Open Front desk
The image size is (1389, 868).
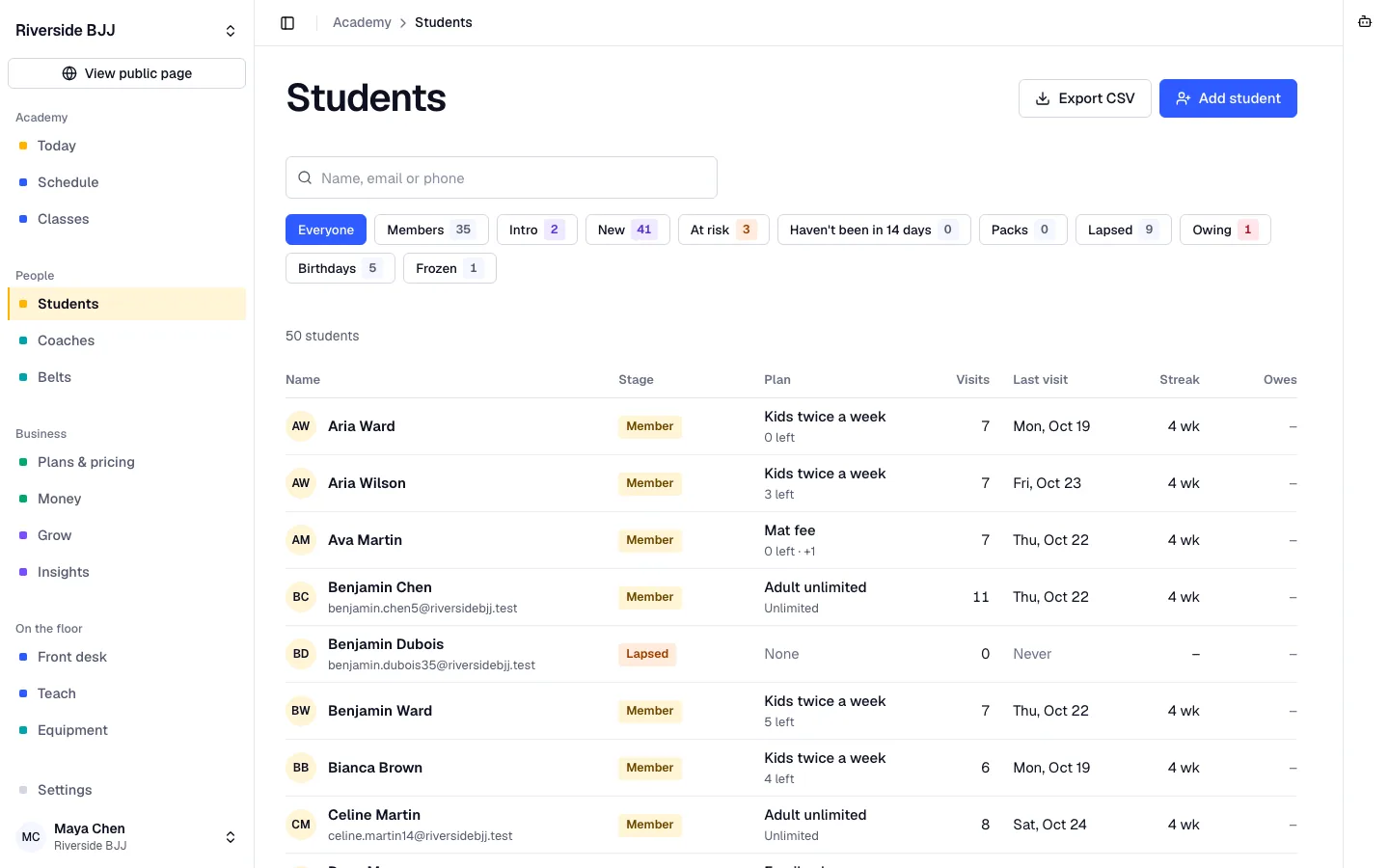tap(126, 657)
